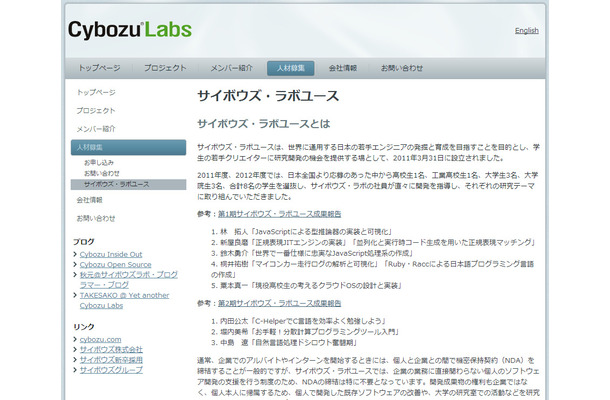
Task: Click list item 内田公太 C-Helper
Action: click(298, 321)
